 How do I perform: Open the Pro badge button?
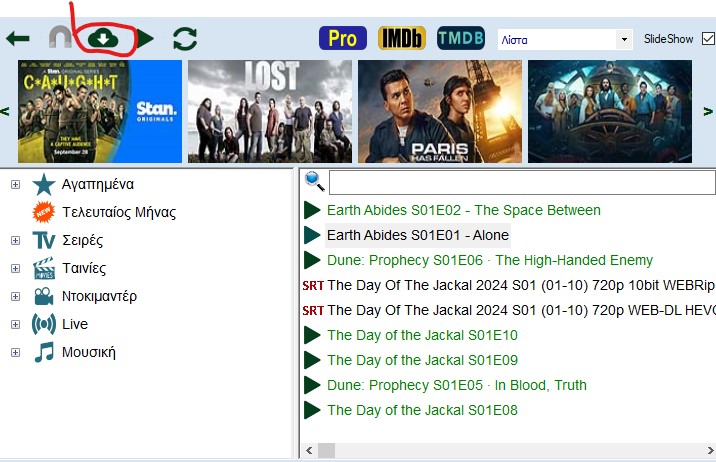(x=342, y=39)
